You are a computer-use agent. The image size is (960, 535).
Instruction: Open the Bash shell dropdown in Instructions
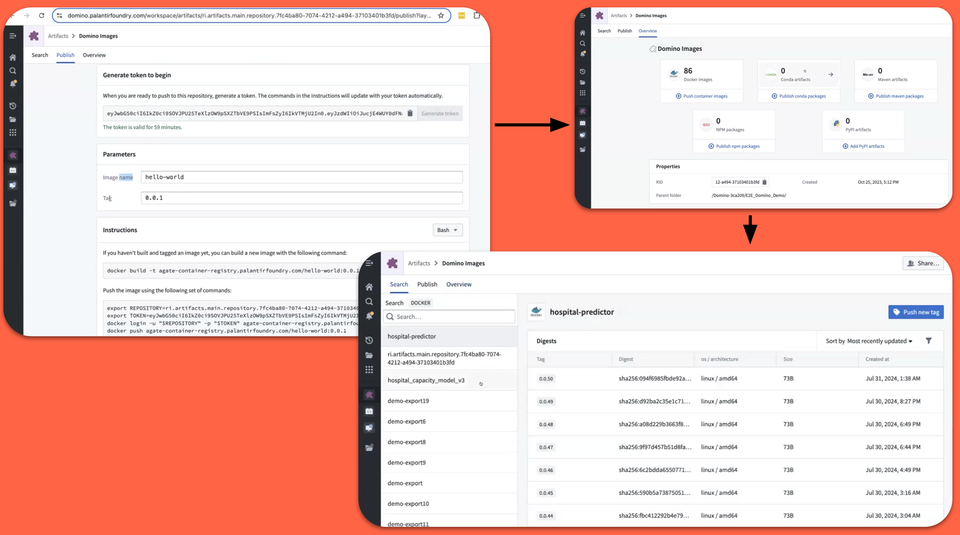448,230
